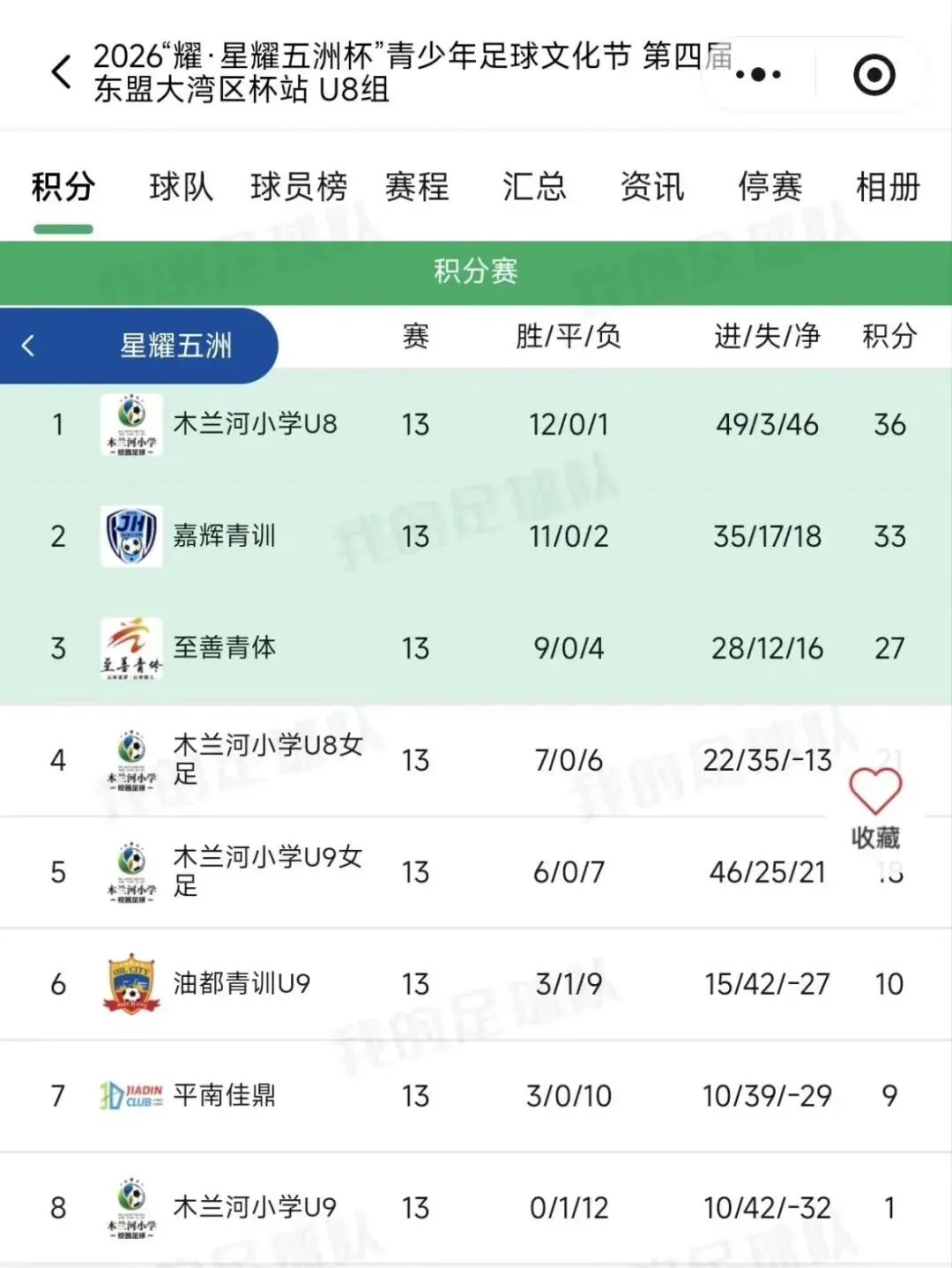This screenshot has height=1268, width=952.
Task: Open the 木兰河小学U8女足 team name
Action: point(268,759)
